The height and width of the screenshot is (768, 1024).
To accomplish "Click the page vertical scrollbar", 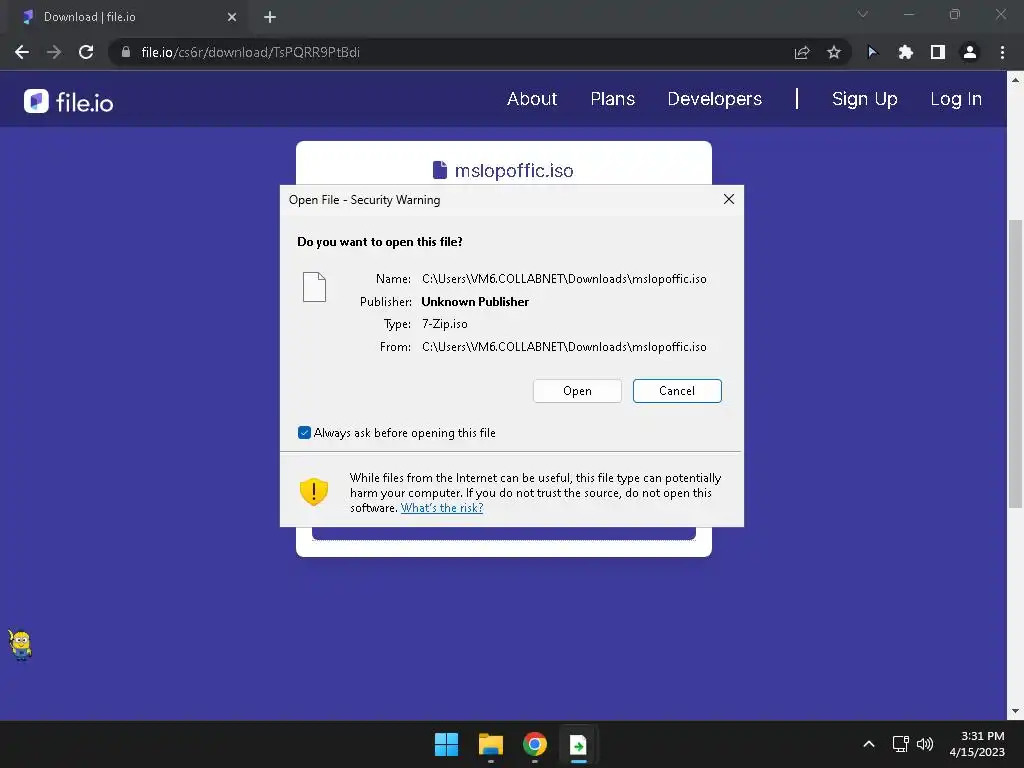I will [1015, 364].
